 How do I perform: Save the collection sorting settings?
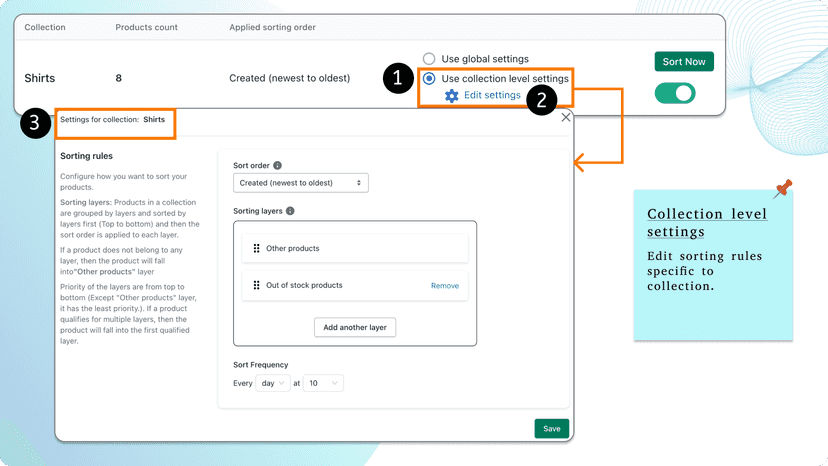(551, 428)
